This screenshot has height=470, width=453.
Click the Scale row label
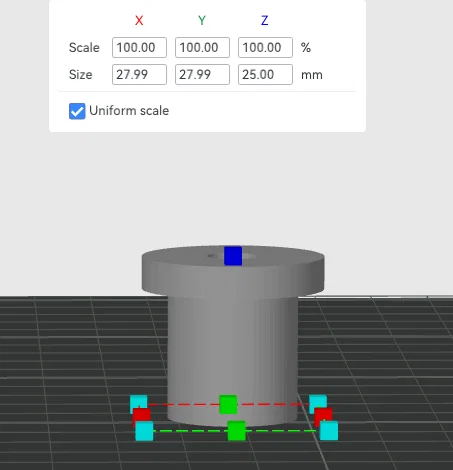tap(84, 48)
